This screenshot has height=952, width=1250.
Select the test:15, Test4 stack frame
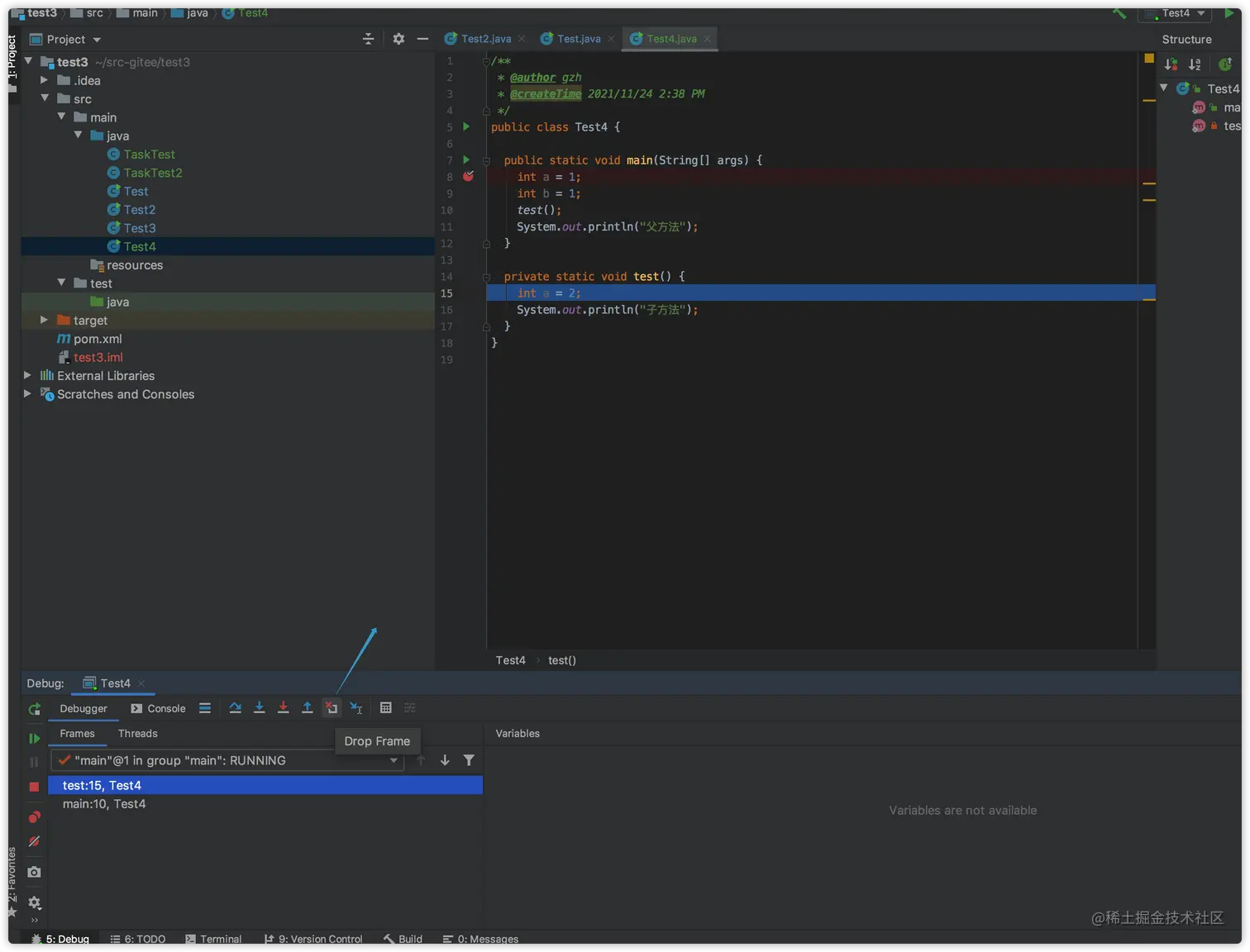click(x=265, y=785)
